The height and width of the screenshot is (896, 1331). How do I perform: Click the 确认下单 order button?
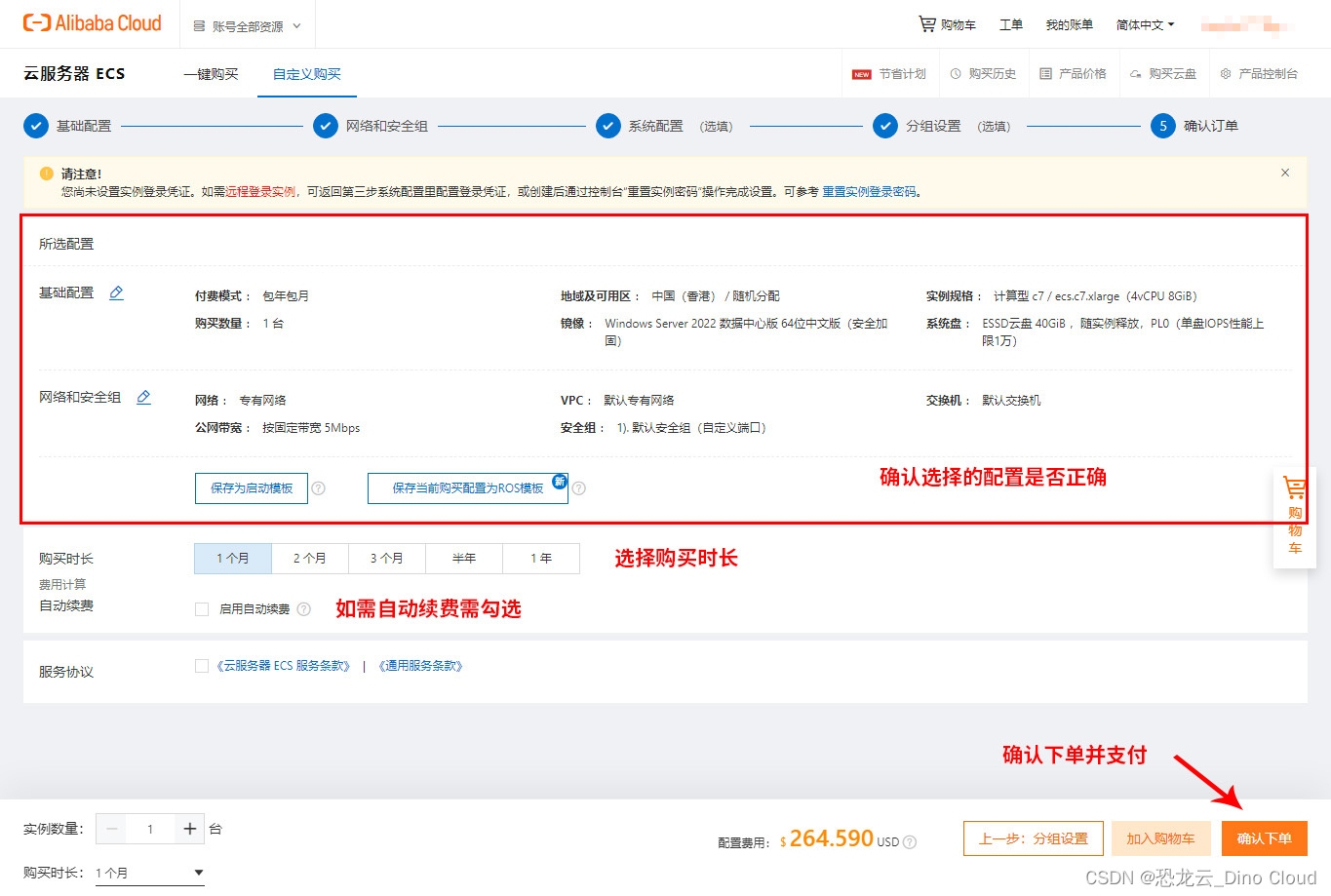(x=1264, y=838)
